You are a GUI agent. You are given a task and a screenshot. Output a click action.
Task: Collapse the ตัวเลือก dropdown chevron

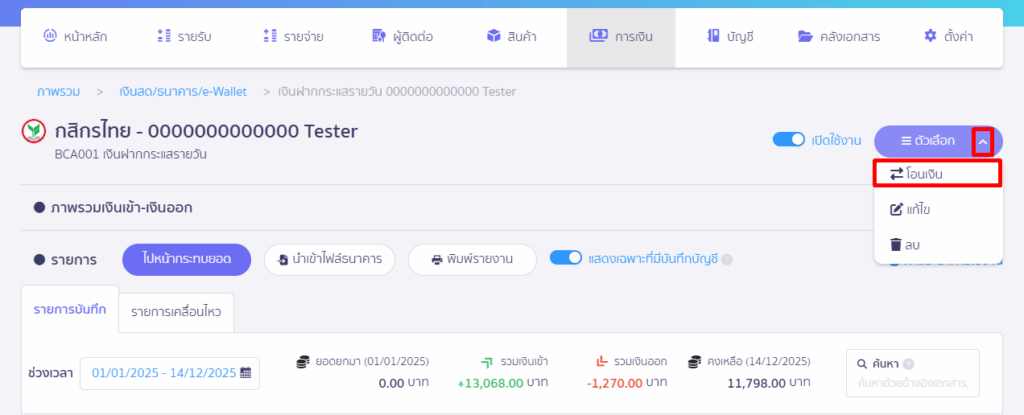[x=983, y=141]
